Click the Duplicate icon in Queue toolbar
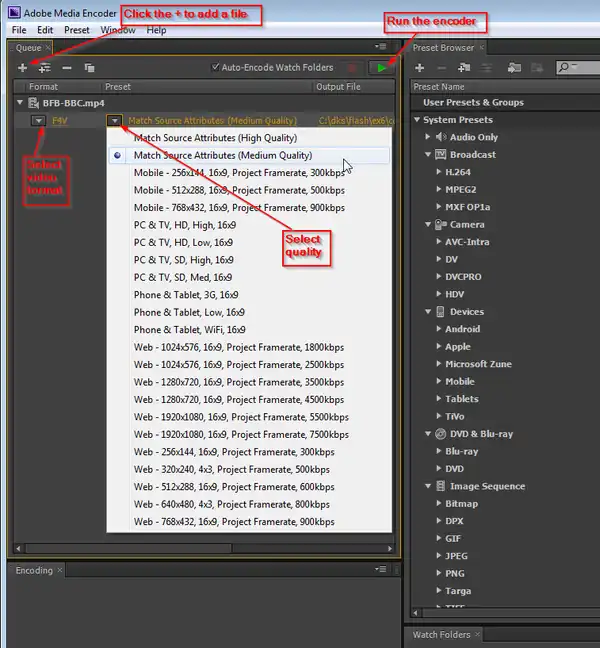This screenshot has width=600, height=648. pos(90,68)
